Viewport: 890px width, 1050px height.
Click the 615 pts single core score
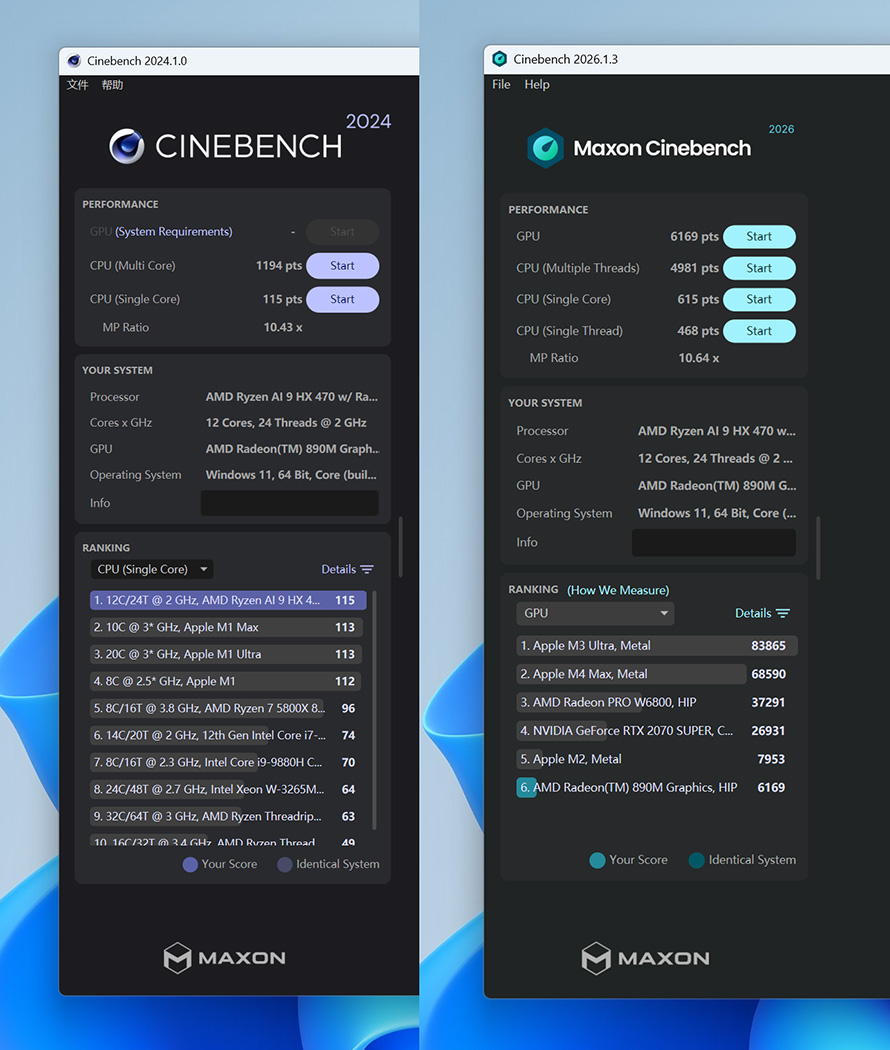pyautogui.click(x=698, y=299)
